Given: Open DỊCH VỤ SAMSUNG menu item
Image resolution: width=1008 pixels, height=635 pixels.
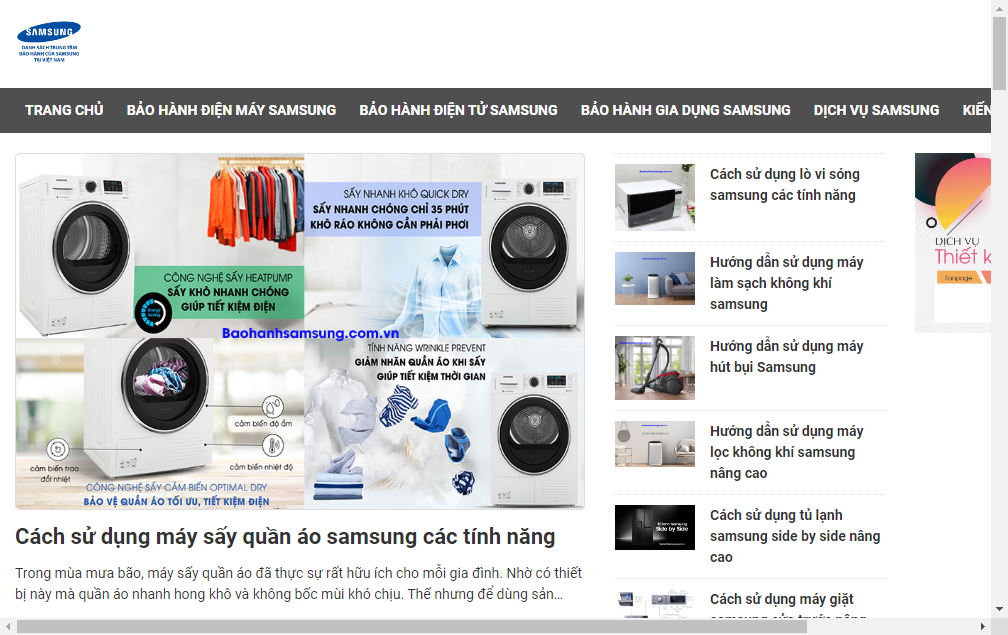Looking at the screenshot, I should coord(876,111).
